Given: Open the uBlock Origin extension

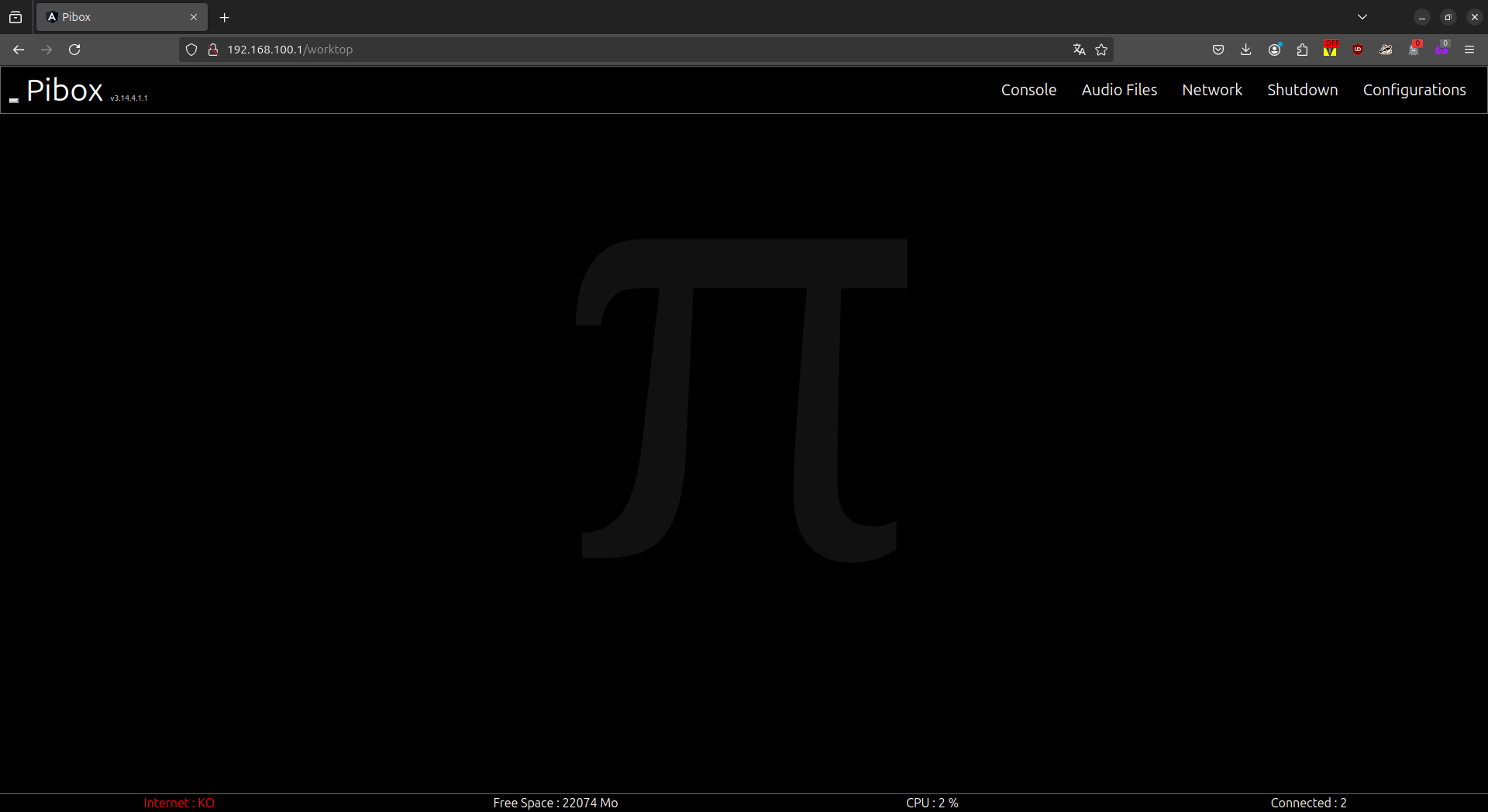Looking at the screenshot, I should coord(1358,50).
